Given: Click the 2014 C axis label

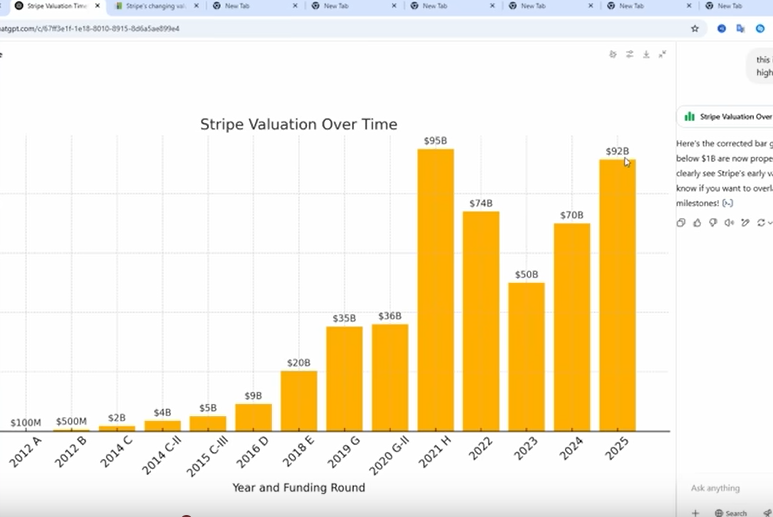Looking at the screenshot, I should point(116,451).
